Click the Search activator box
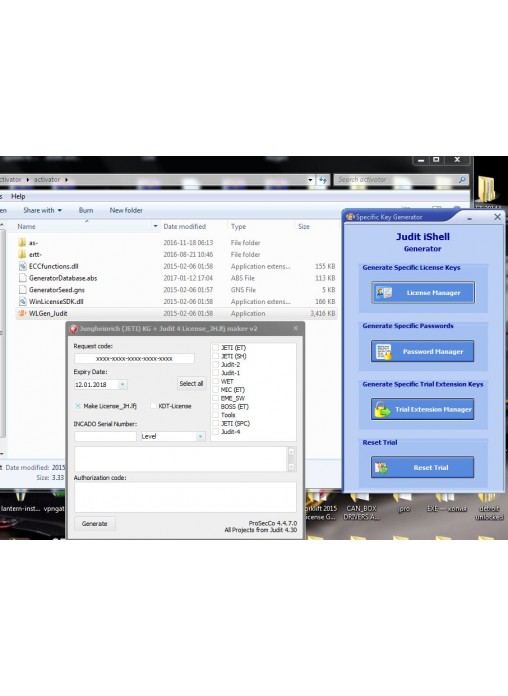Viewport: 508px width, 696px height. (x=401, y=179)
